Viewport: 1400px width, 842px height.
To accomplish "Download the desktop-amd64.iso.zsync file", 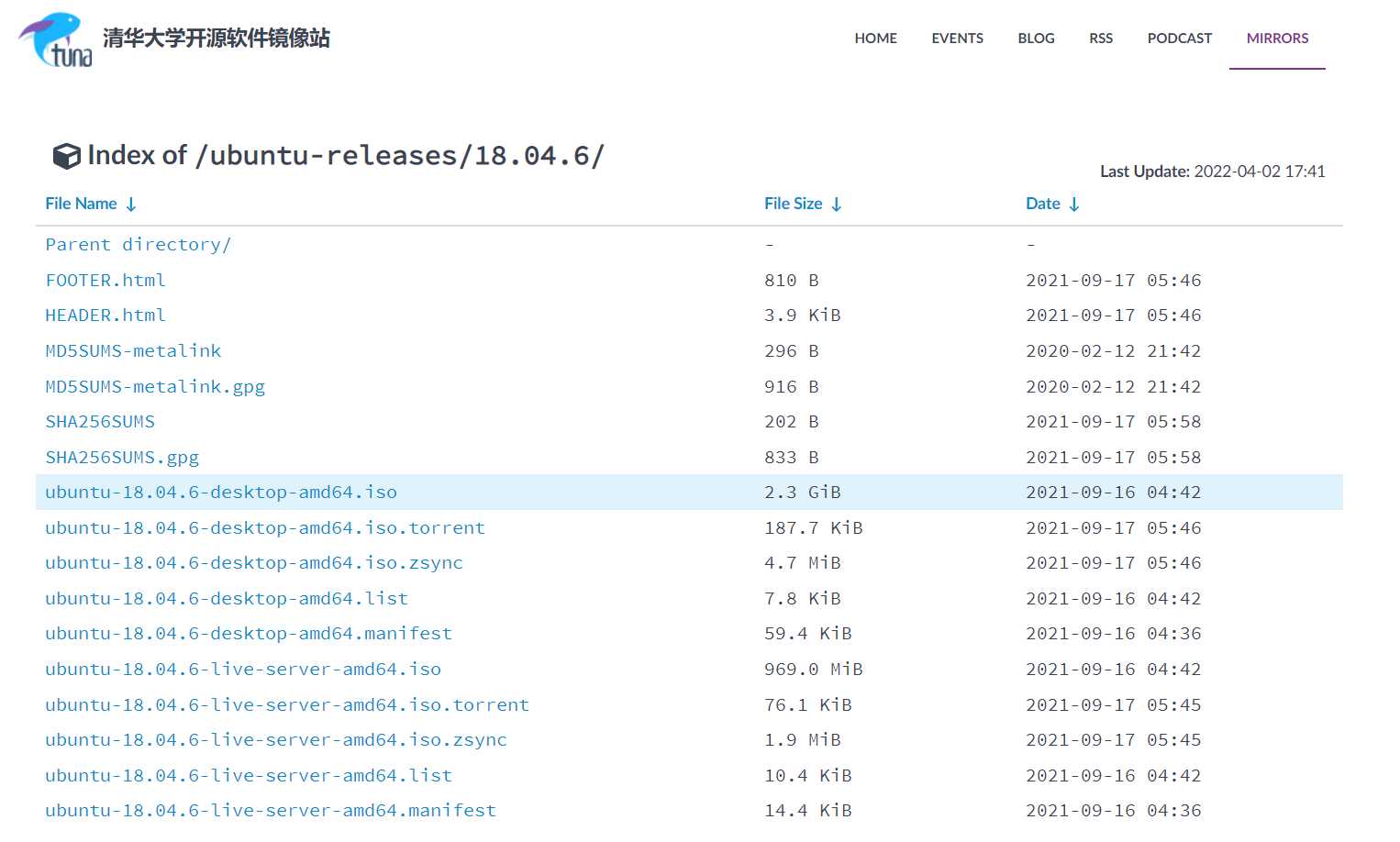I will (254, 563).
